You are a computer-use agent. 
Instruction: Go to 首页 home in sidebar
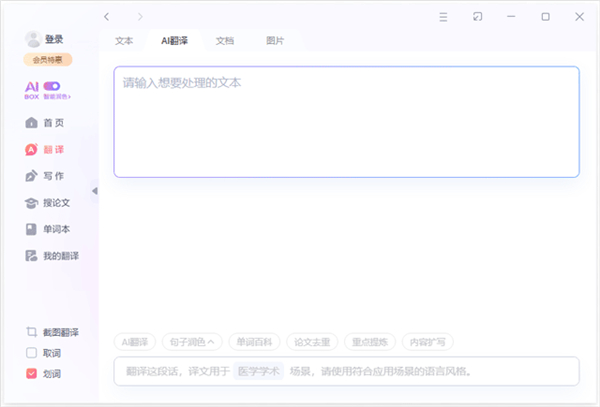coord(44,123)
